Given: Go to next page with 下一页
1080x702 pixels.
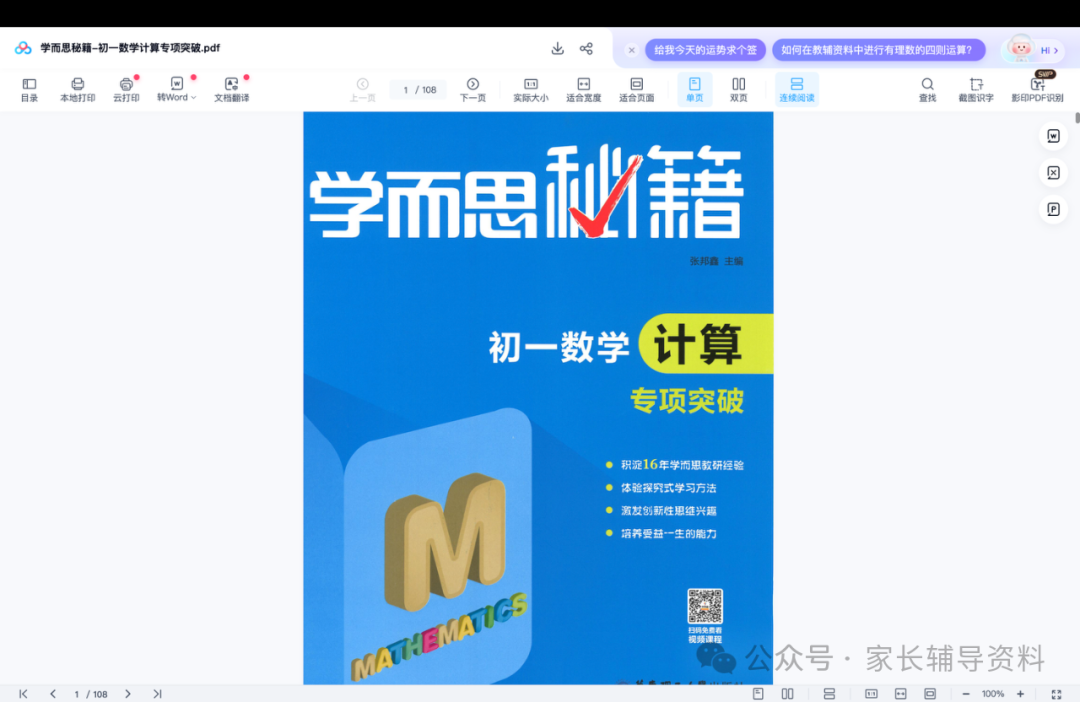Looking at the screenshot, I should point(472,90).
